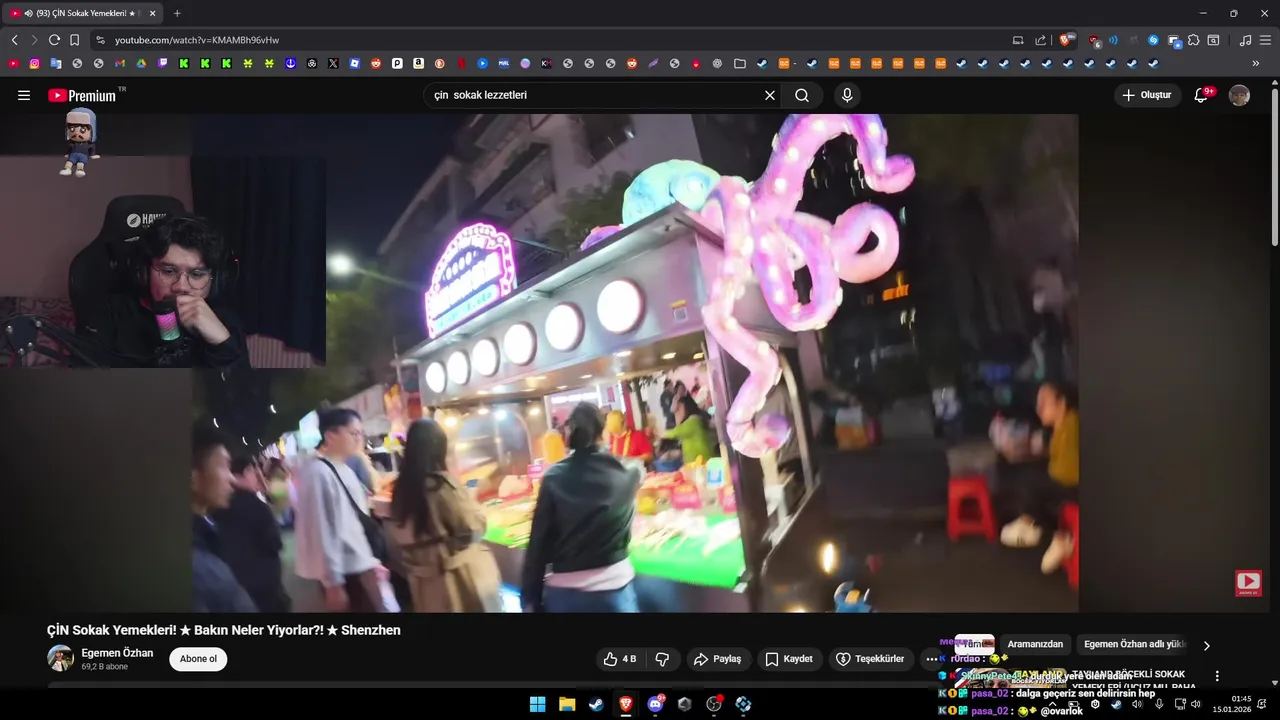Run the search with magnifier button

coord(802,95)
